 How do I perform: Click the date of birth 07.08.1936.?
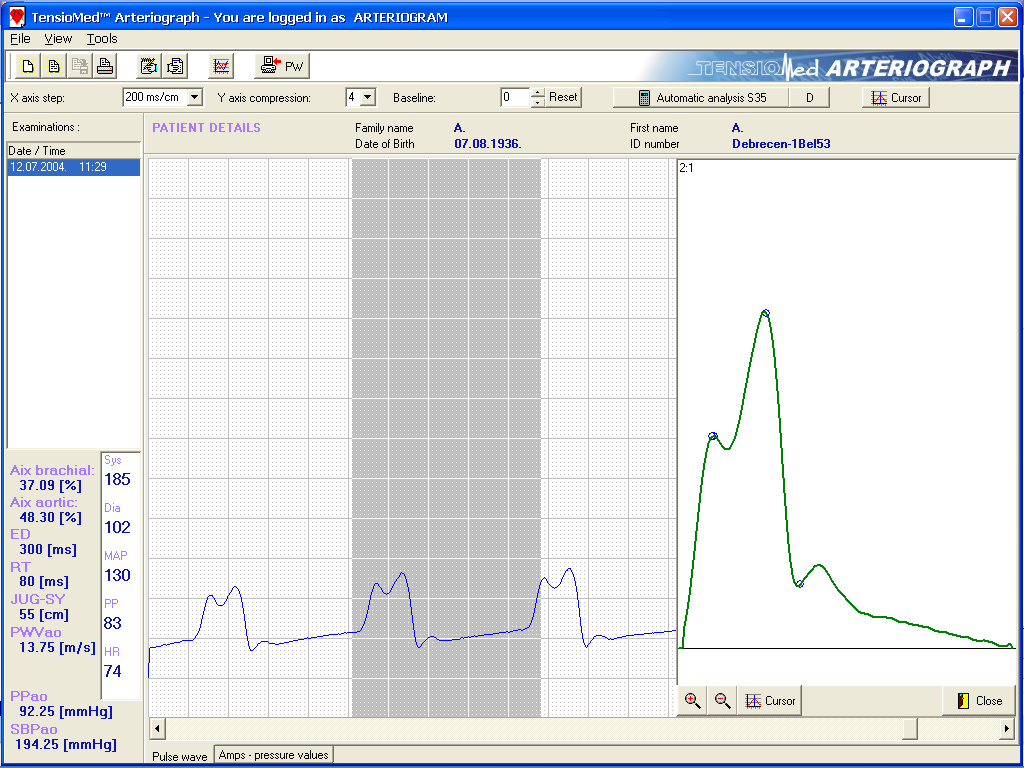click(x=488, y=144)
